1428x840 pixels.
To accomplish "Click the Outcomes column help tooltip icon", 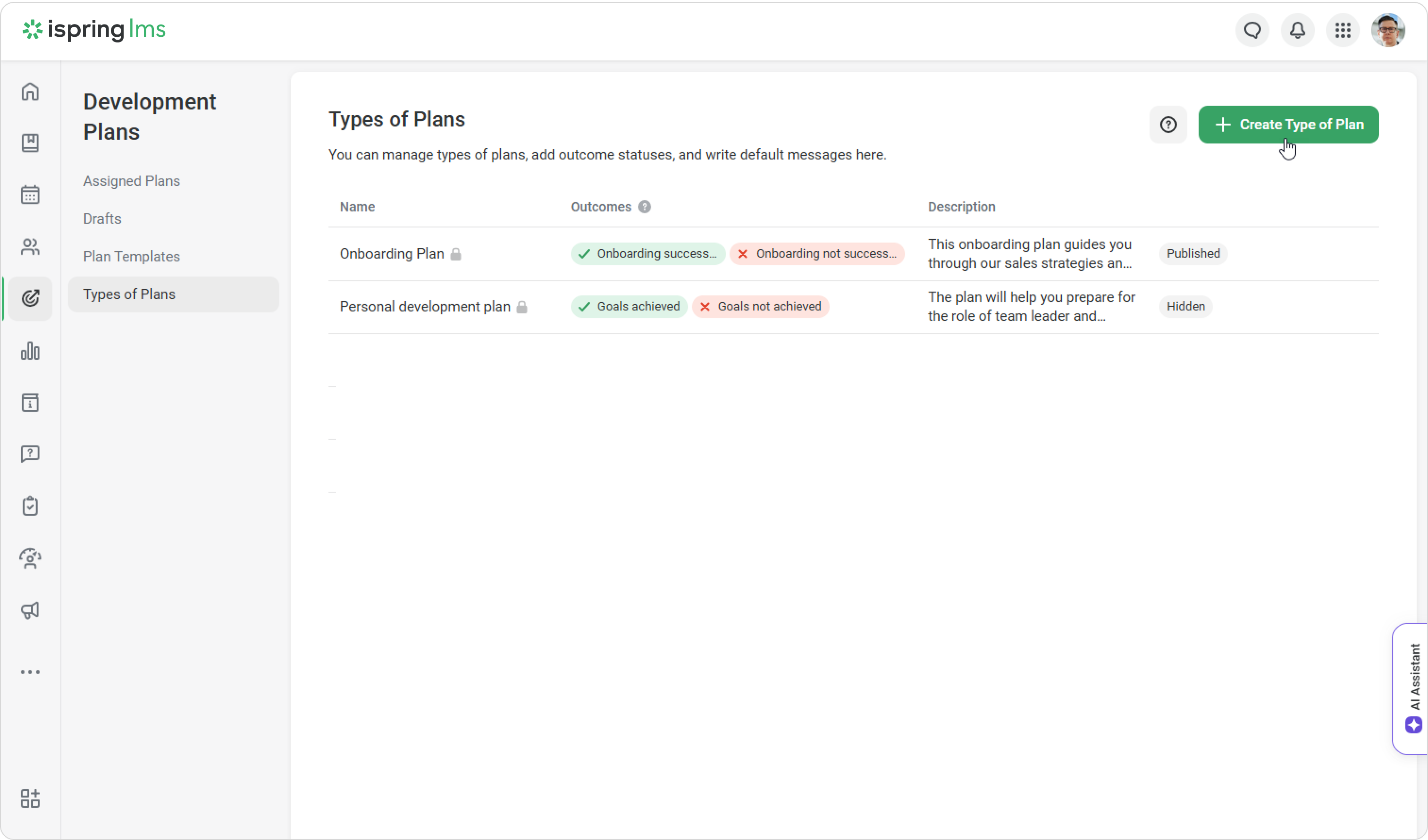I will pos(644,207).
